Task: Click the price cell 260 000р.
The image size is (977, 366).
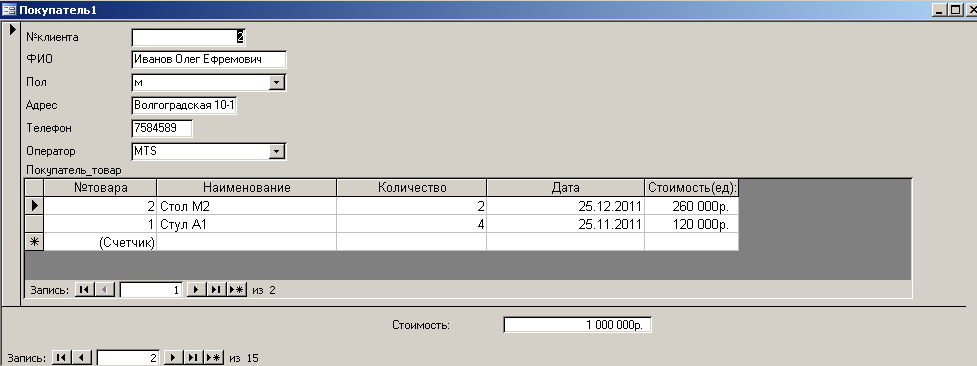Action: tap(692, 206)
